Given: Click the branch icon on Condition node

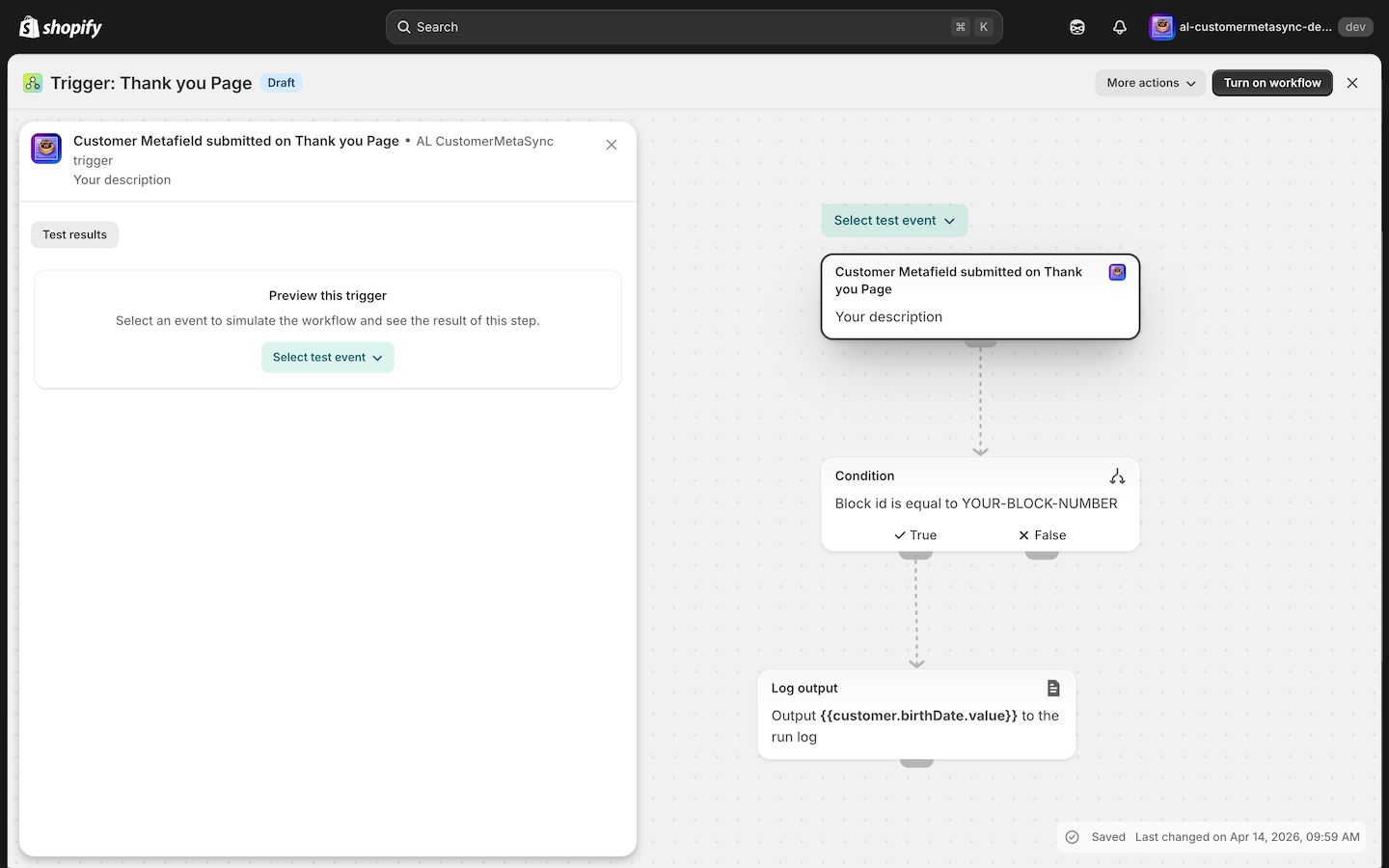Looking at the screenshot, I should point(1117,476).
